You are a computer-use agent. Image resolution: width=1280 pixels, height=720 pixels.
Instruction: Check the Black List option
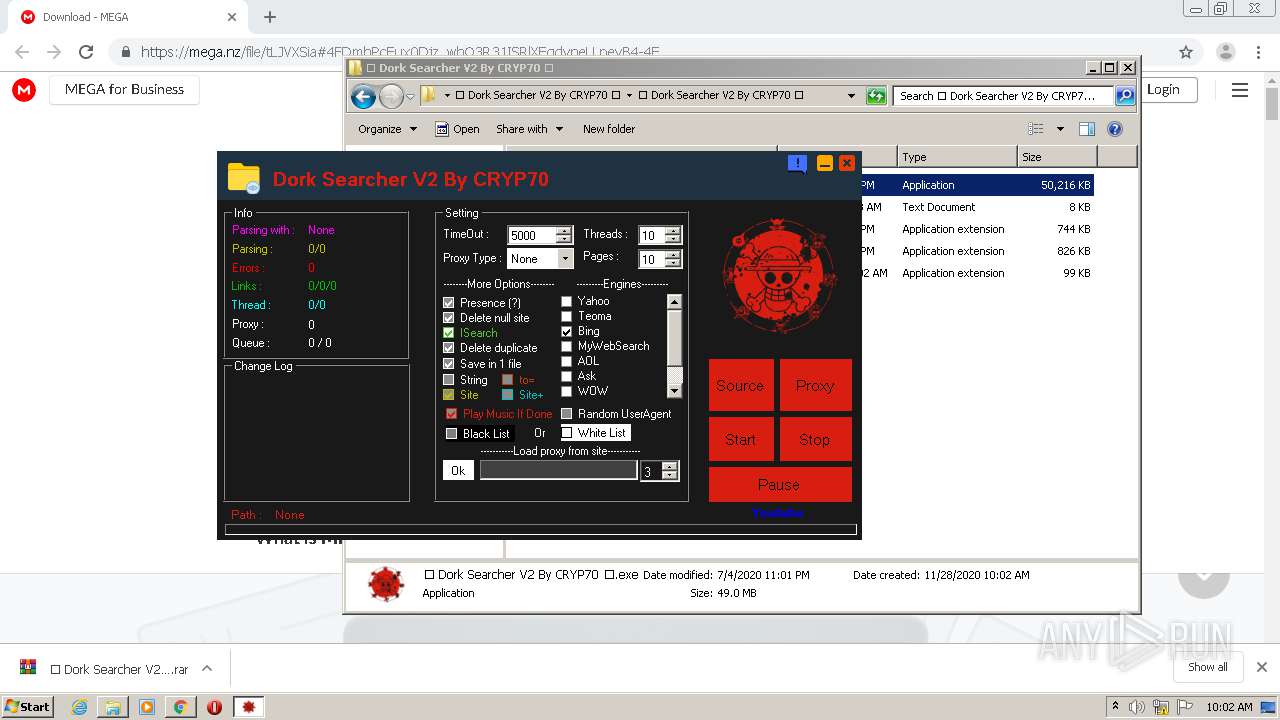pyautogui.click(x=452, y=433)
